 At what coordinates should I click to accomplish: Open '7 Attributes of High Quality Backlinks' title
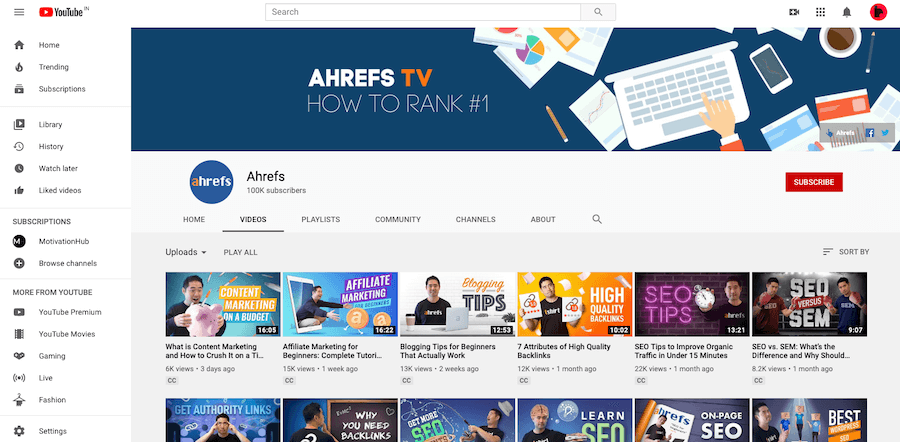point(564,351)
